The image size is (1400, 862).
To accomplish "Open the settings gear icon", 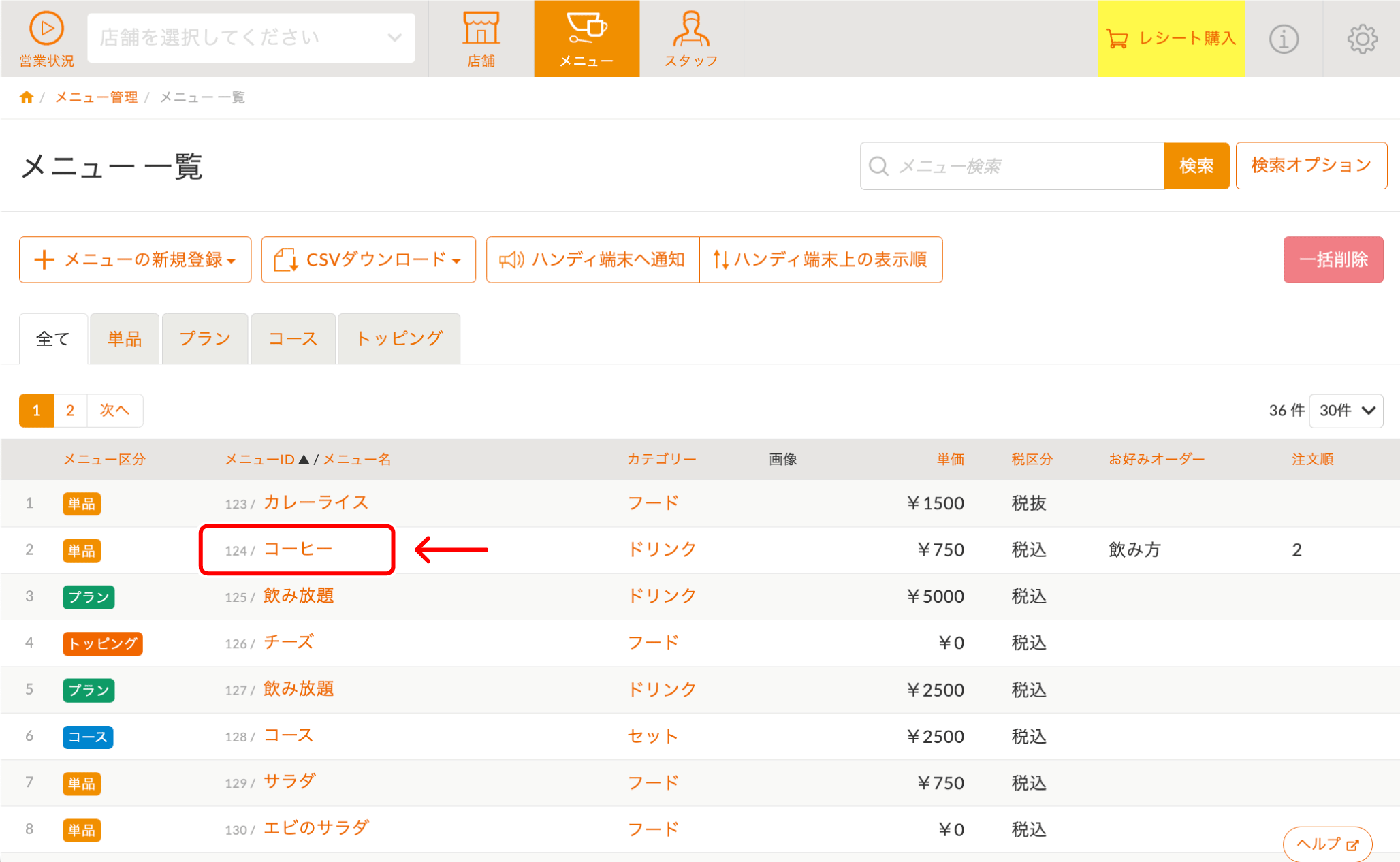I will pyautogui.click(x=1362, y=39).
